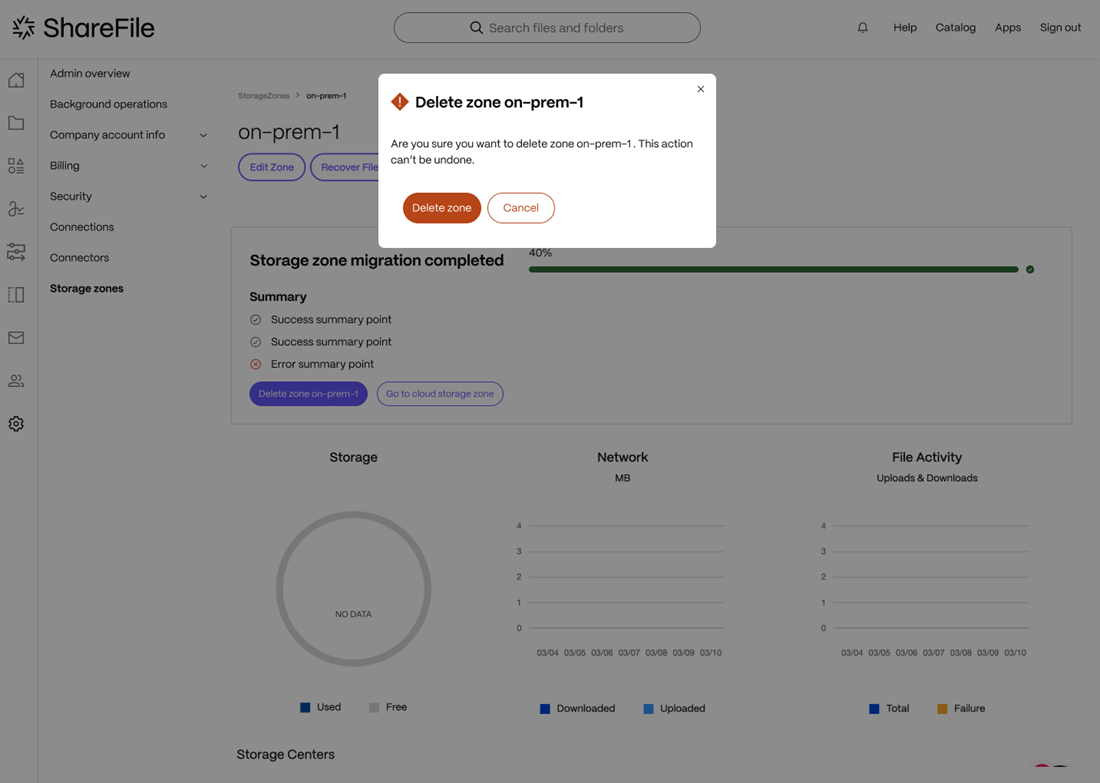
Task: Click the Free legend swatch
Action: pyautogui.click(x=374, y=707)
